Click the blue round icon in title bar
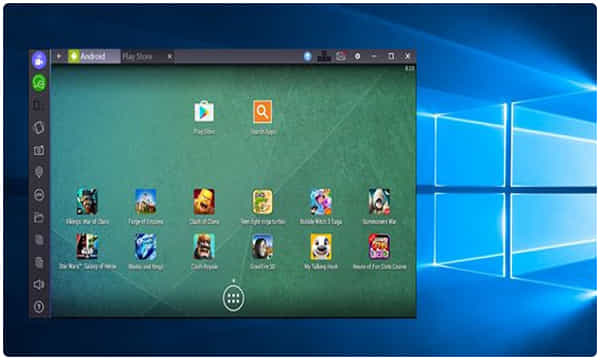The image size is (600, 360). click(308, 56)
